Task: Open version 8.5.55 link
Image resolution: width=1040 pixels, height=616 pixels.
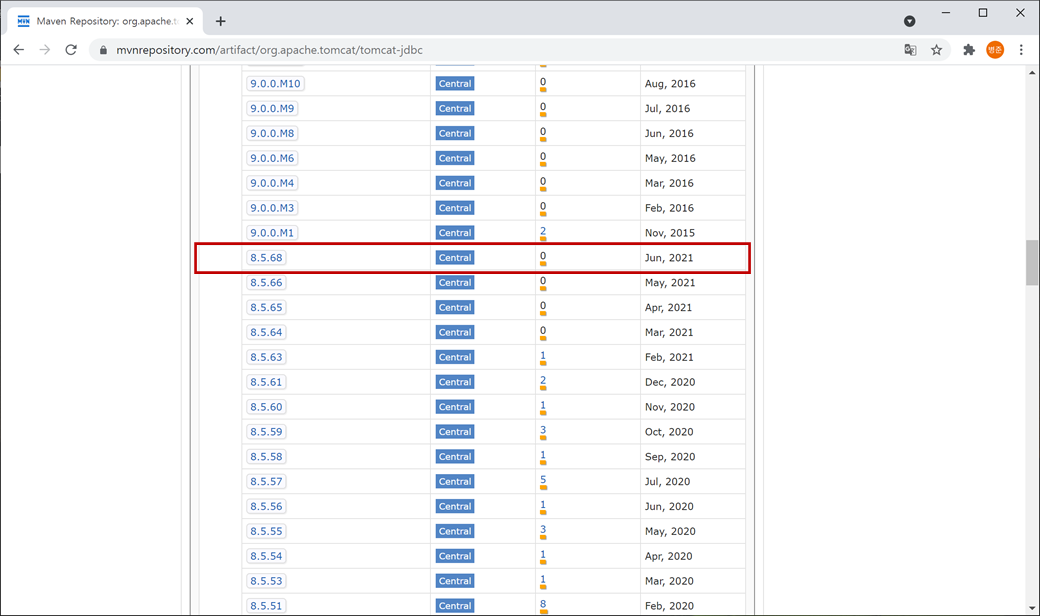Action: [266, 531]
